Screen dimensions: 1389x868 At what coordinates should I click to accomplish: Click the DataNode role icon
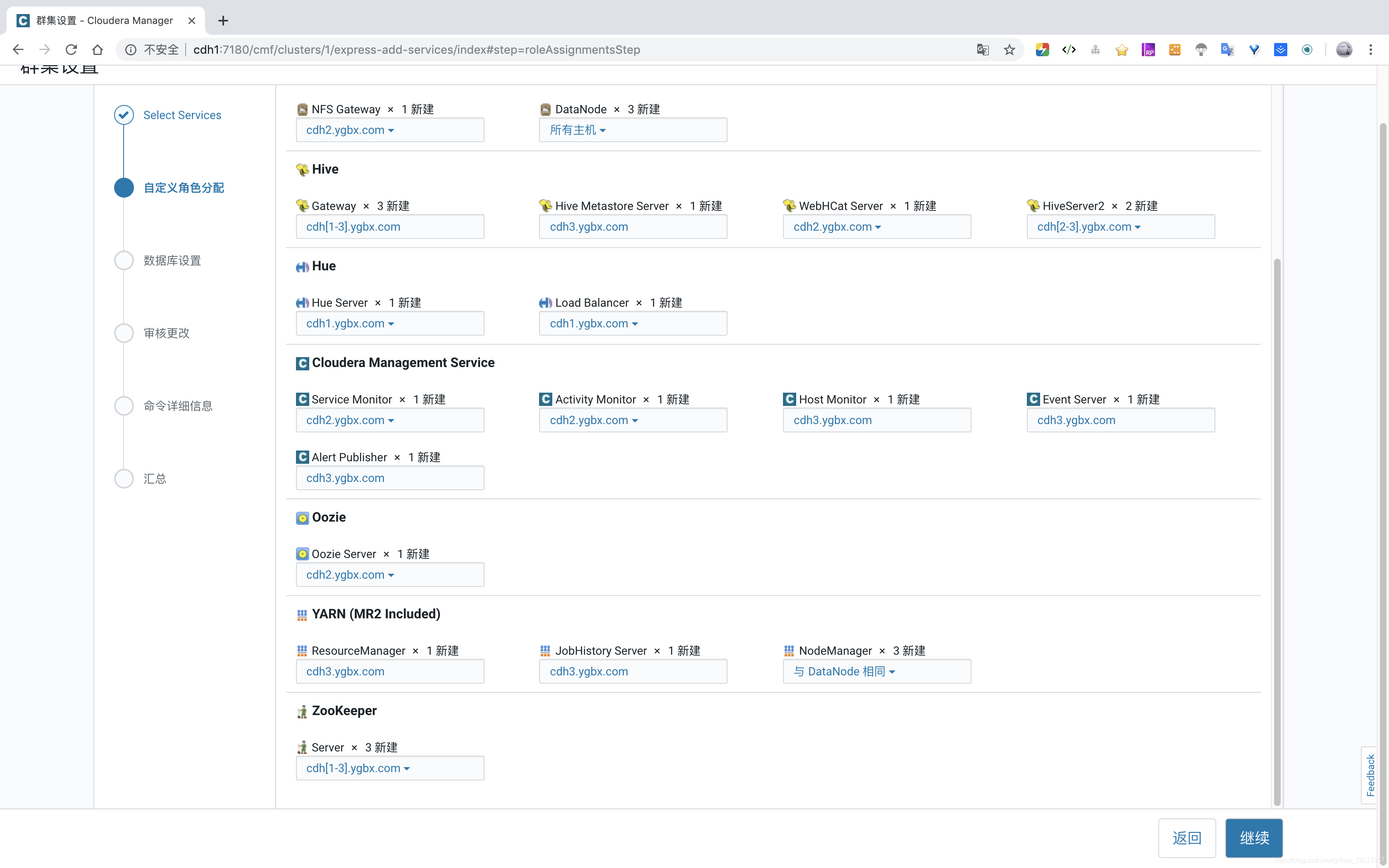pyautogui.click(x=546, y=109)
